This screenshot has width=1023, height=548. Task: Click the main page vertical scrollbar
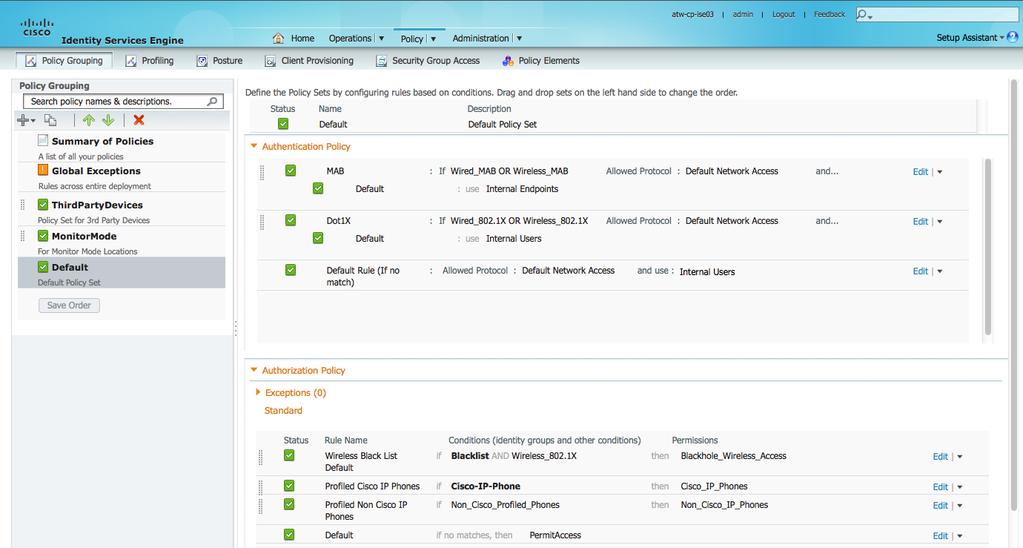[1014, 294]
